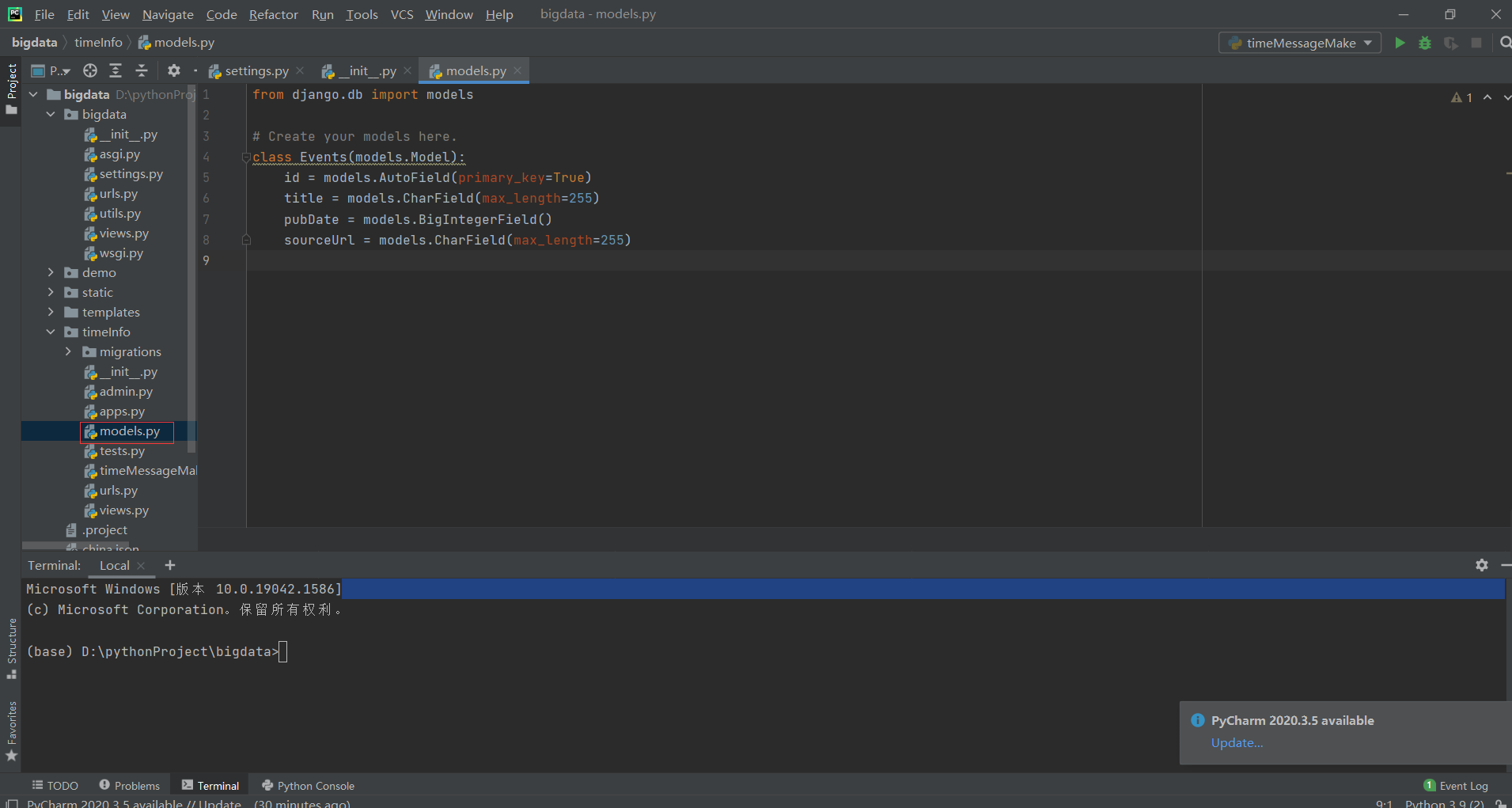1512x808 pixels.
Task: Click the locate current file crosshair icon
Action: pyautogui.click(x=90, y=70)
